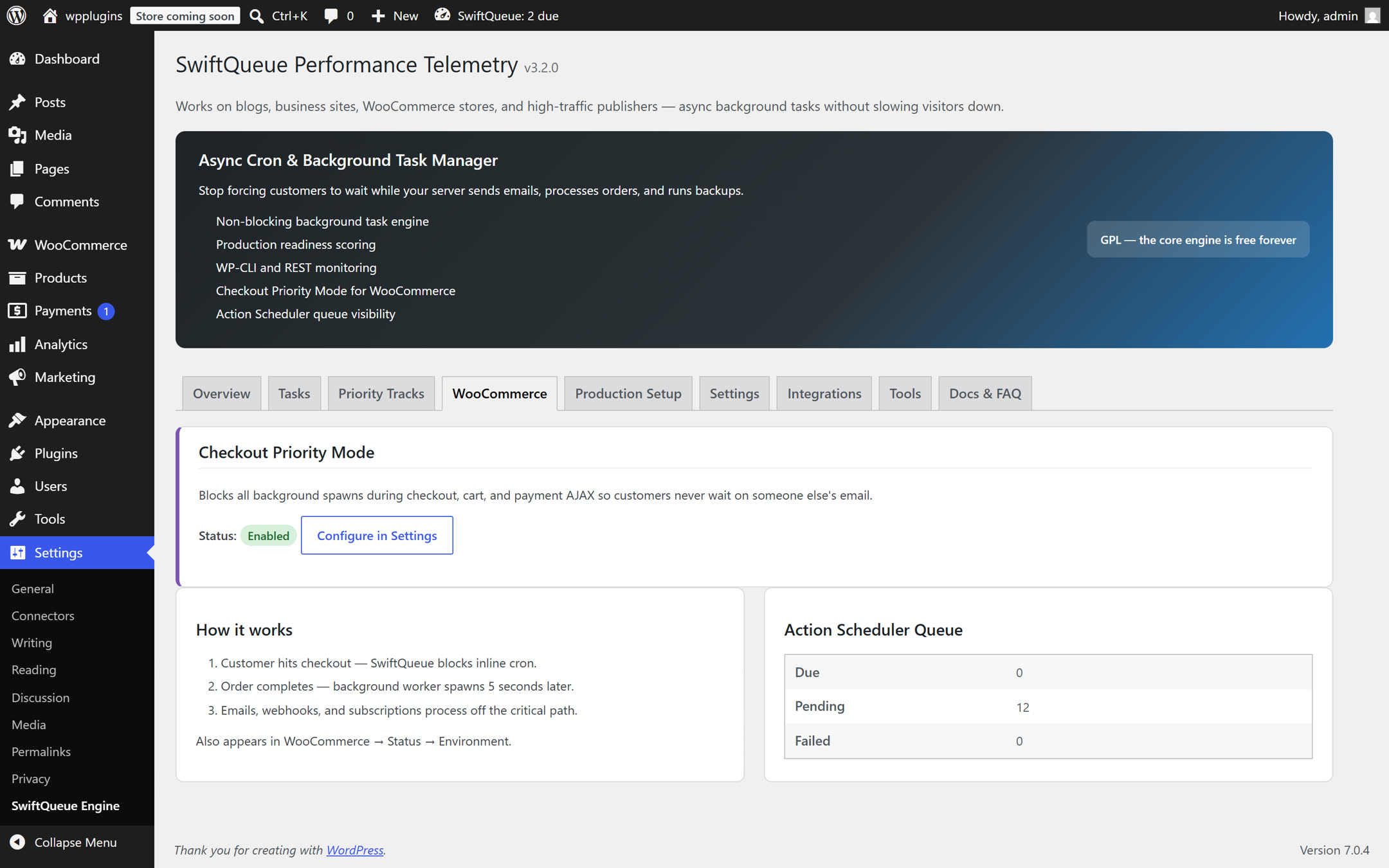This screenshot has width=1389, height=868.
Task: Open SwiftQueue Engine submenu item
Action: (65, 805)
